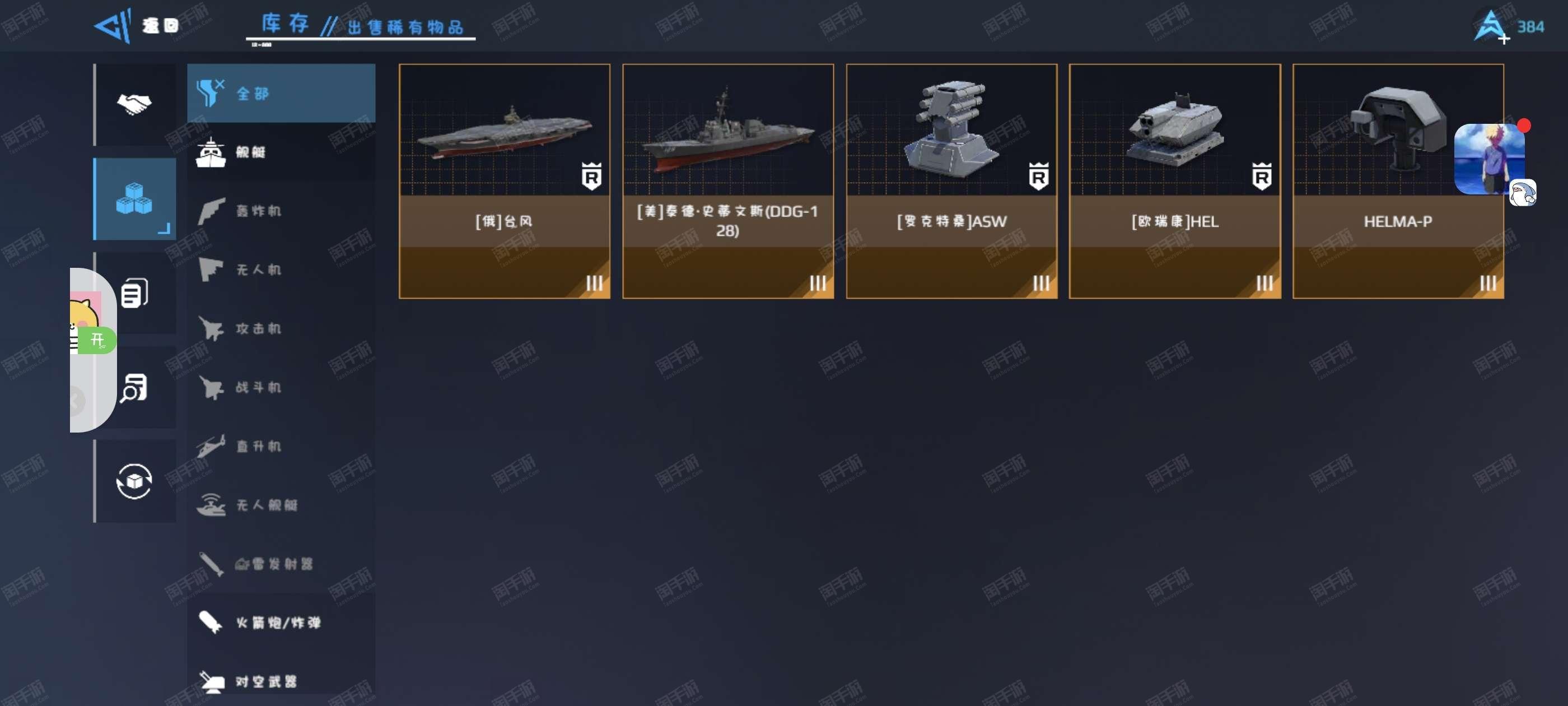Filter by 火箭炮/炸弹 category
The width and height of the screenshot is (1568, 706).
[281, 623]
